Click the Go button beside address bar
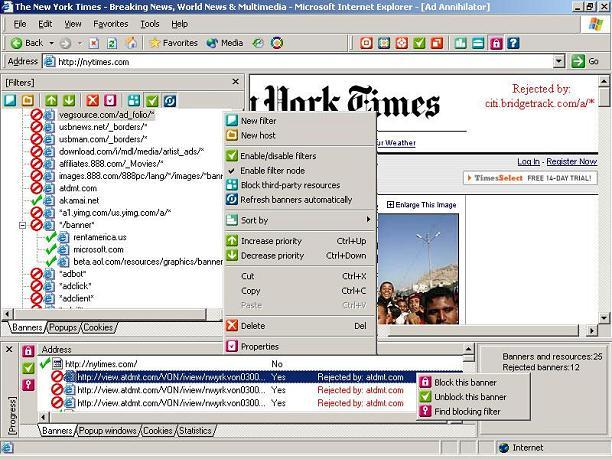The height and width of the screenshot is (459, 612). 585,61
